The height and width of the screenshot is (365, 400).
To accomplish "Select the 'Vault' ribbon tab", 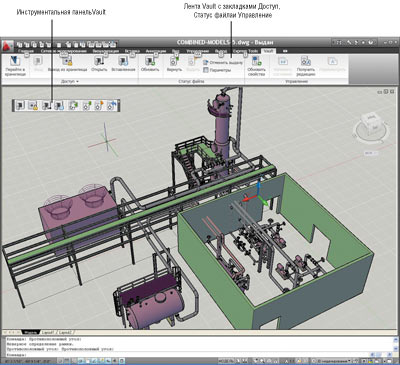I will (268, 51).
